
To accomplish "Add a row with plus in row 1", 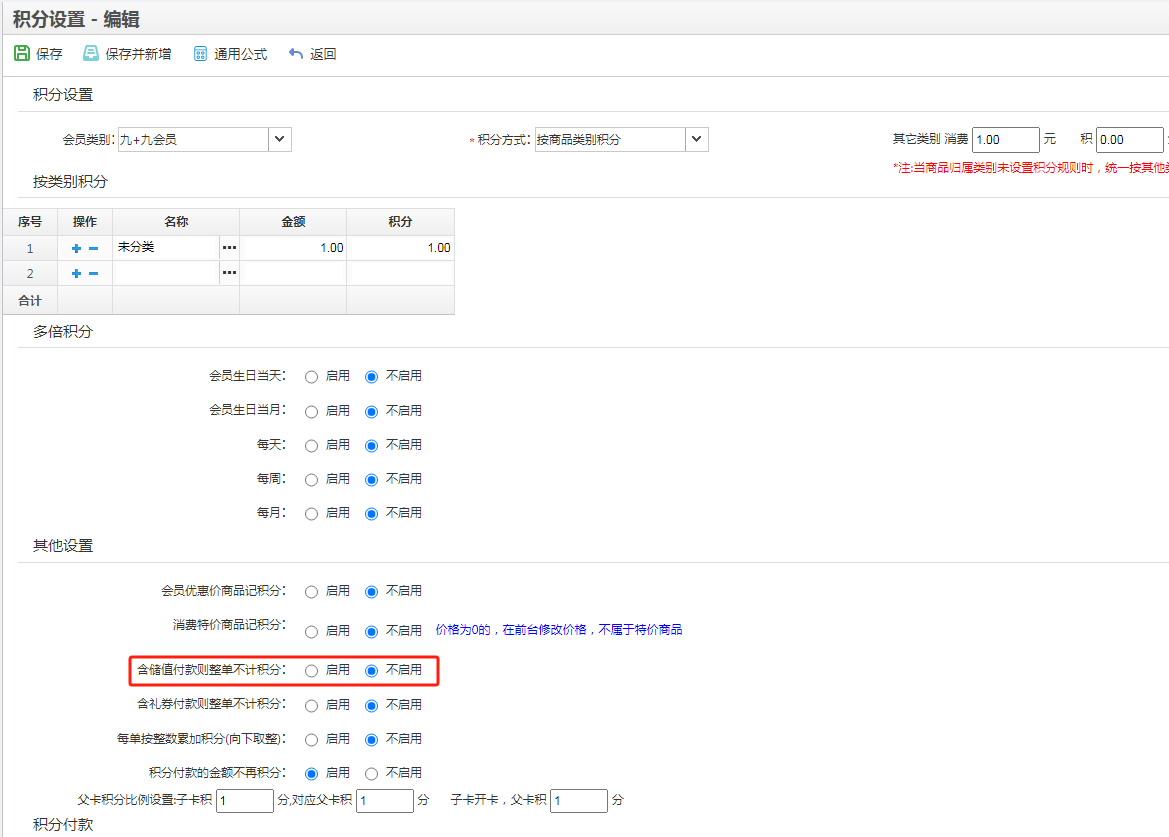I will tap(76, 248).
